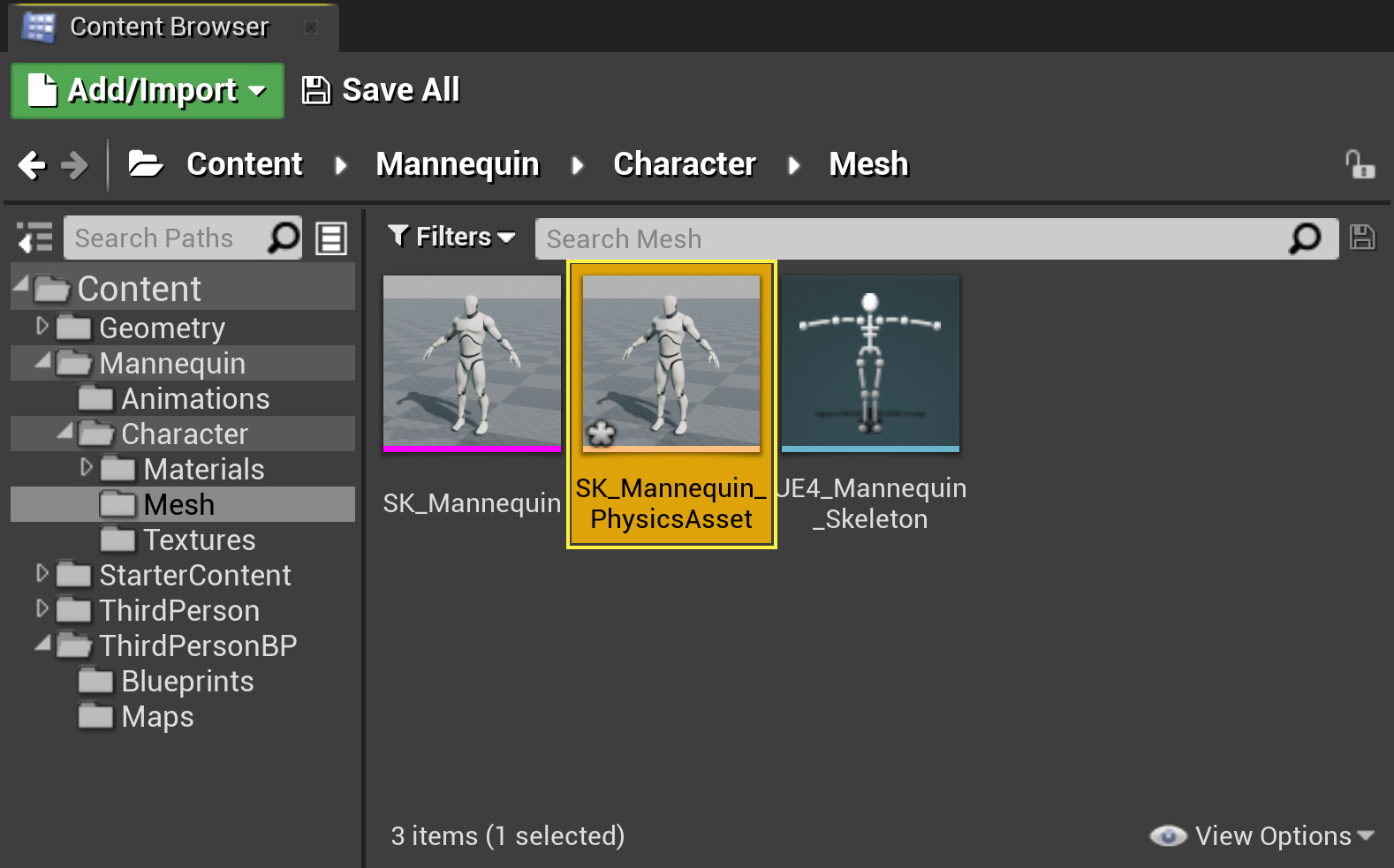
Task: Click the Search Paths magnifier icon
Action: [284, 238]
